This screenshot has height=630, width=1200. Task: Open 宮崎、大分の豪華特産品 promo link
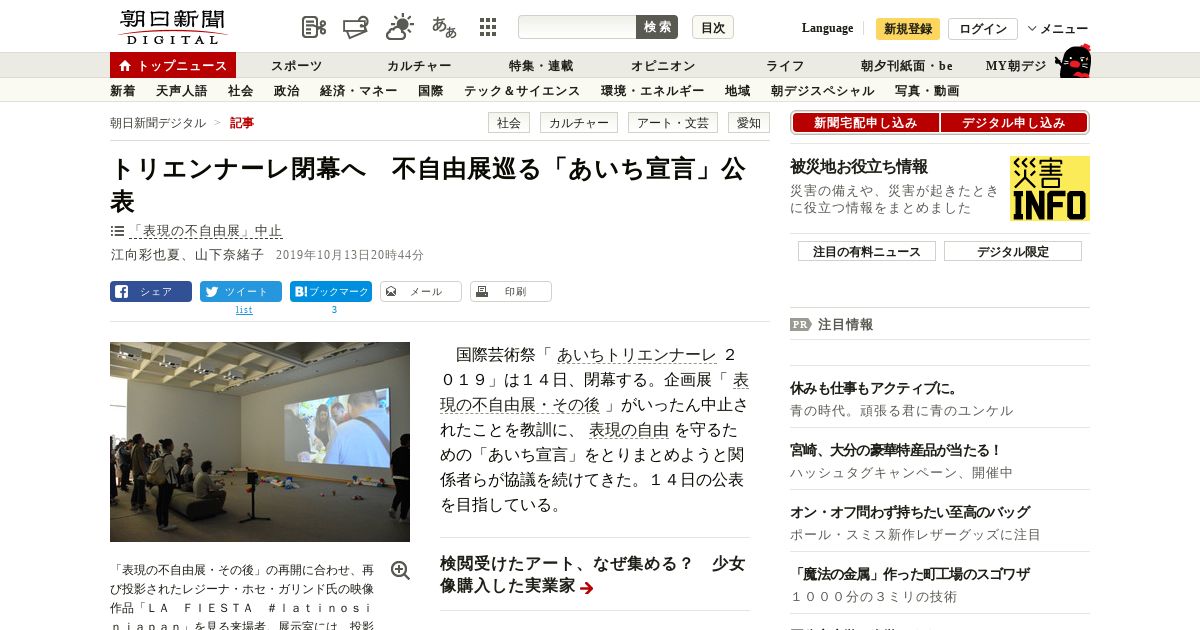(x=896, y=450)
